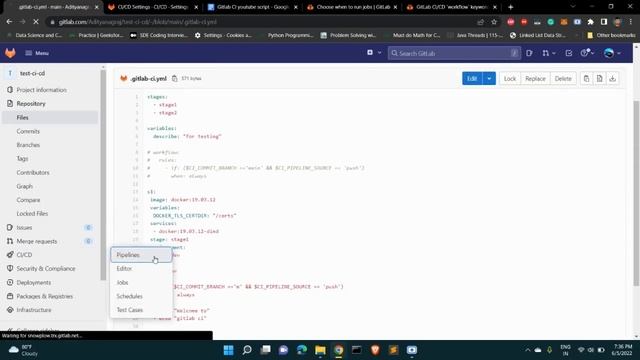Download file icon
Image resolution: width=640 pixels, height=360 pixels.
(x=613, y=78)
